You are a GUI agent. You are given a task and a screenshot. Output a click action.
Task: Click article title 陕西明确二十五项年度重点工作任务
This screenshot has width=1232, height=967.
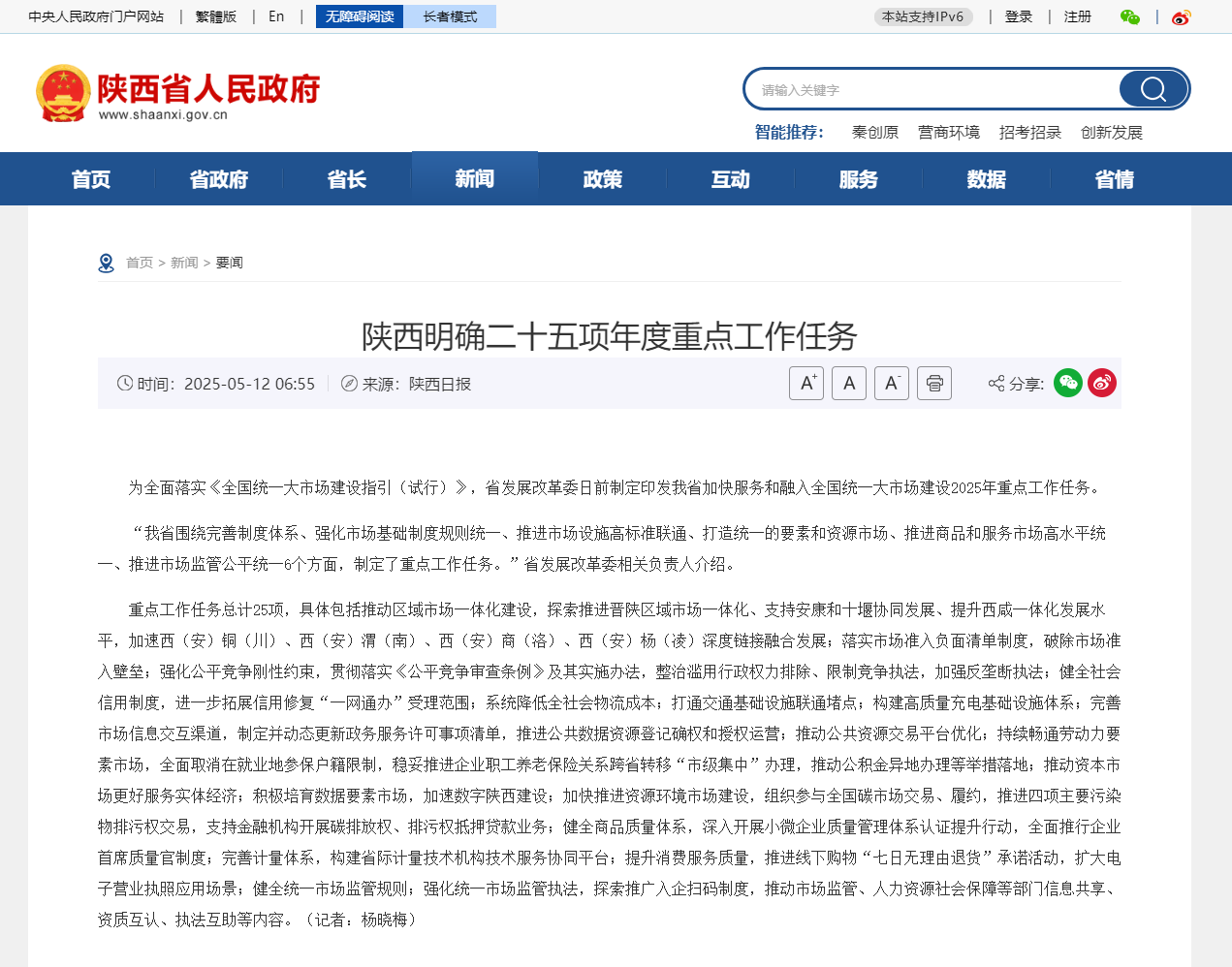pyautogui.click(x=610, y=336)
